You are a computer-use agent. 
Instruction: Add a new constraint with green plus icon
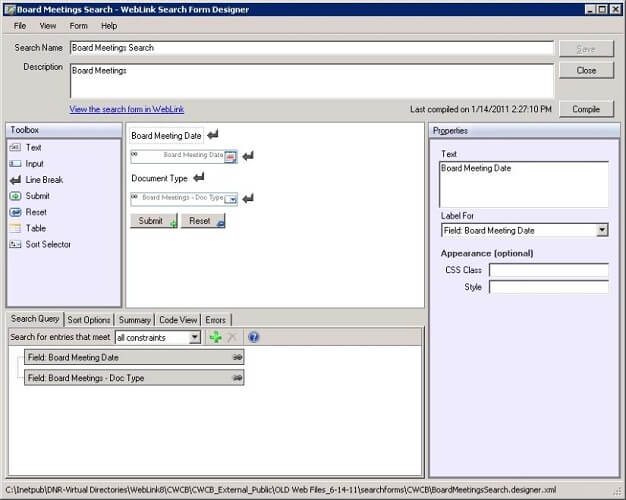(216, 337)
